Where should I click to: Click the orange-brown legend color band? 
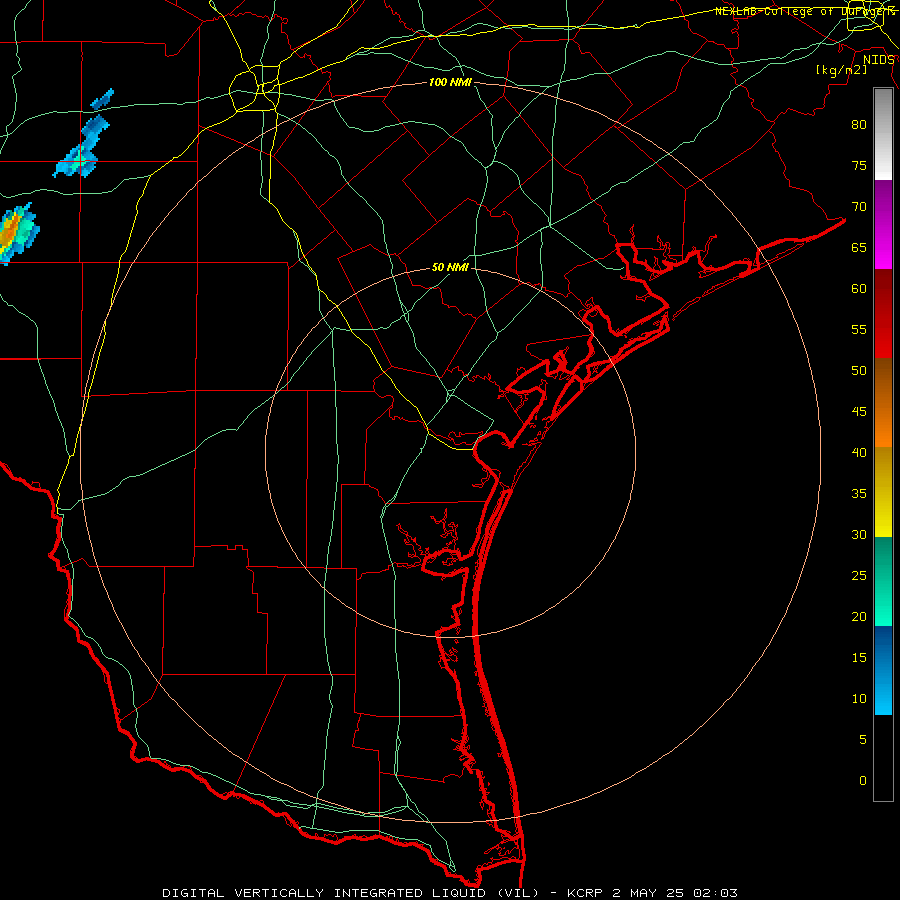tap(883, 403)
